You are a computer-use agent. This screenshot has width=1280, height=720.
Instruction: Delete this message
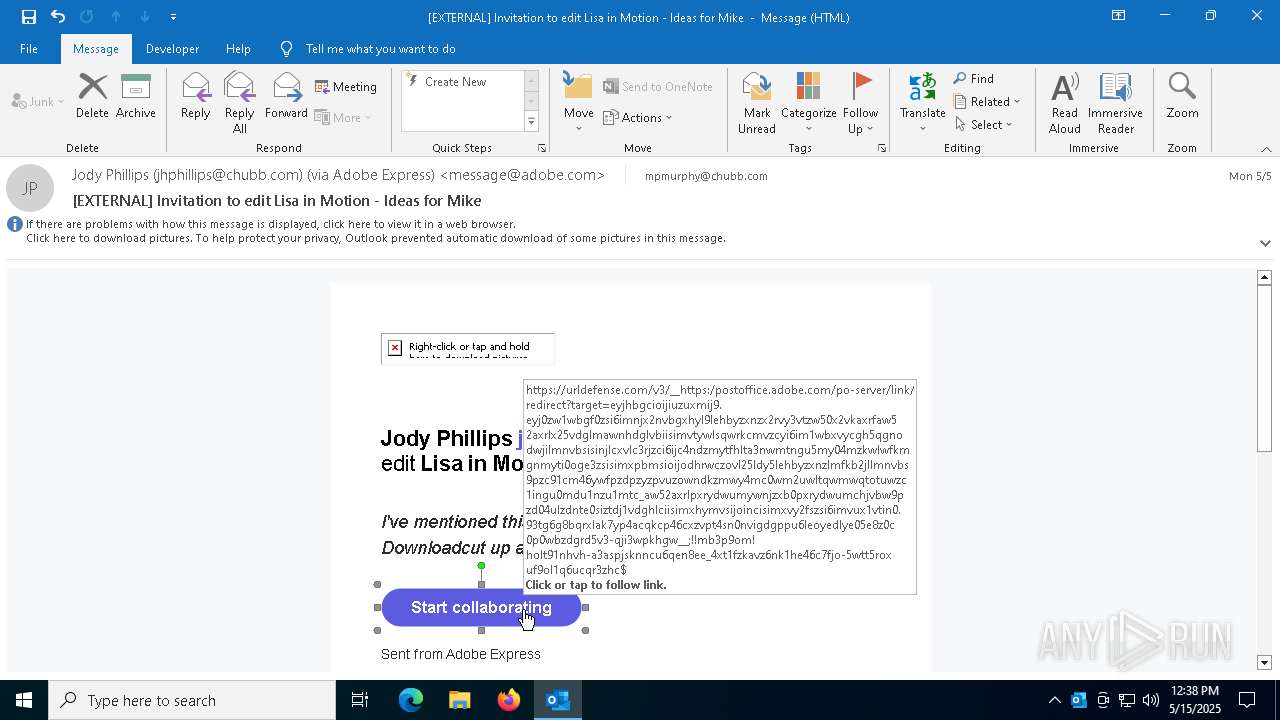coord(92,98)
